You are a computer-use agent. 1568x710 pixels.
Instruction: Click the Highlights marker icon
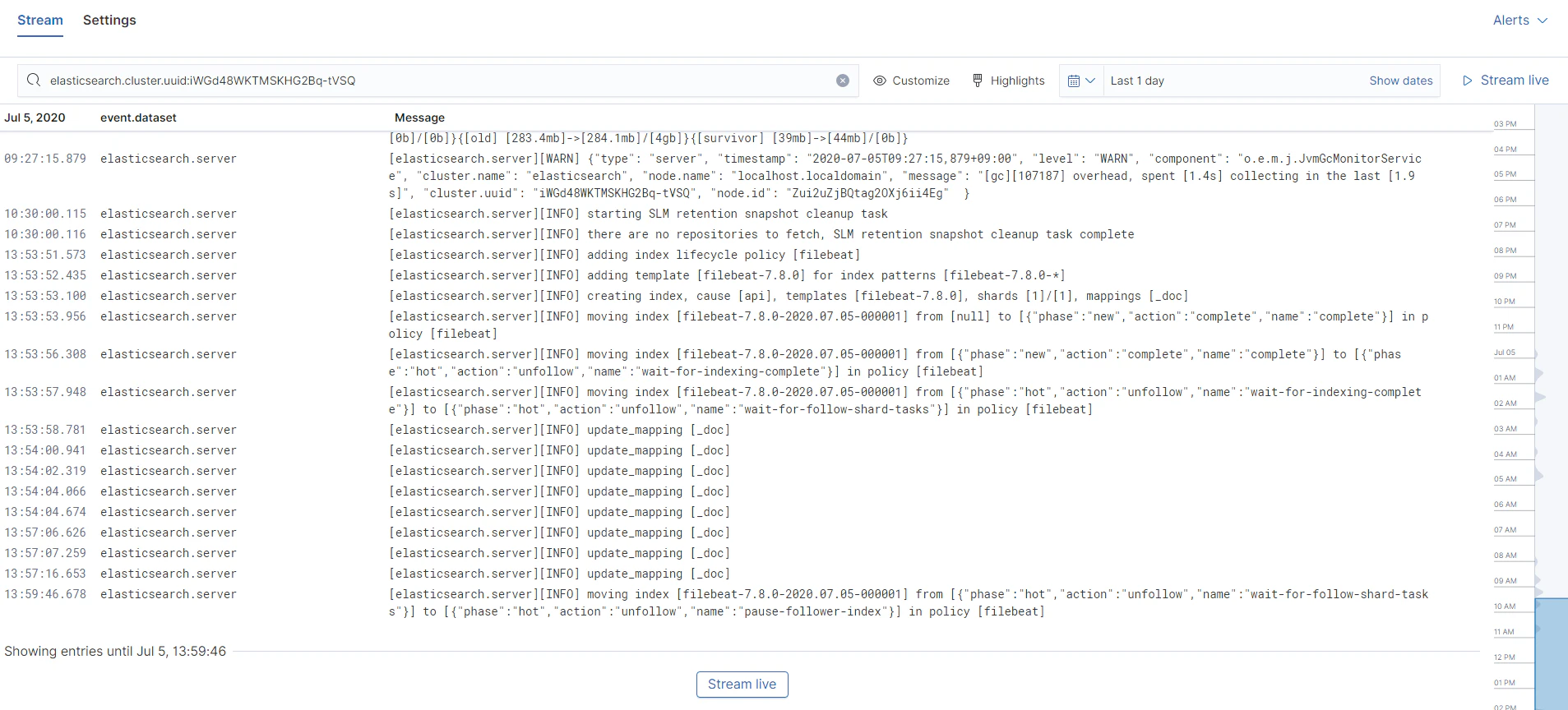978,81
